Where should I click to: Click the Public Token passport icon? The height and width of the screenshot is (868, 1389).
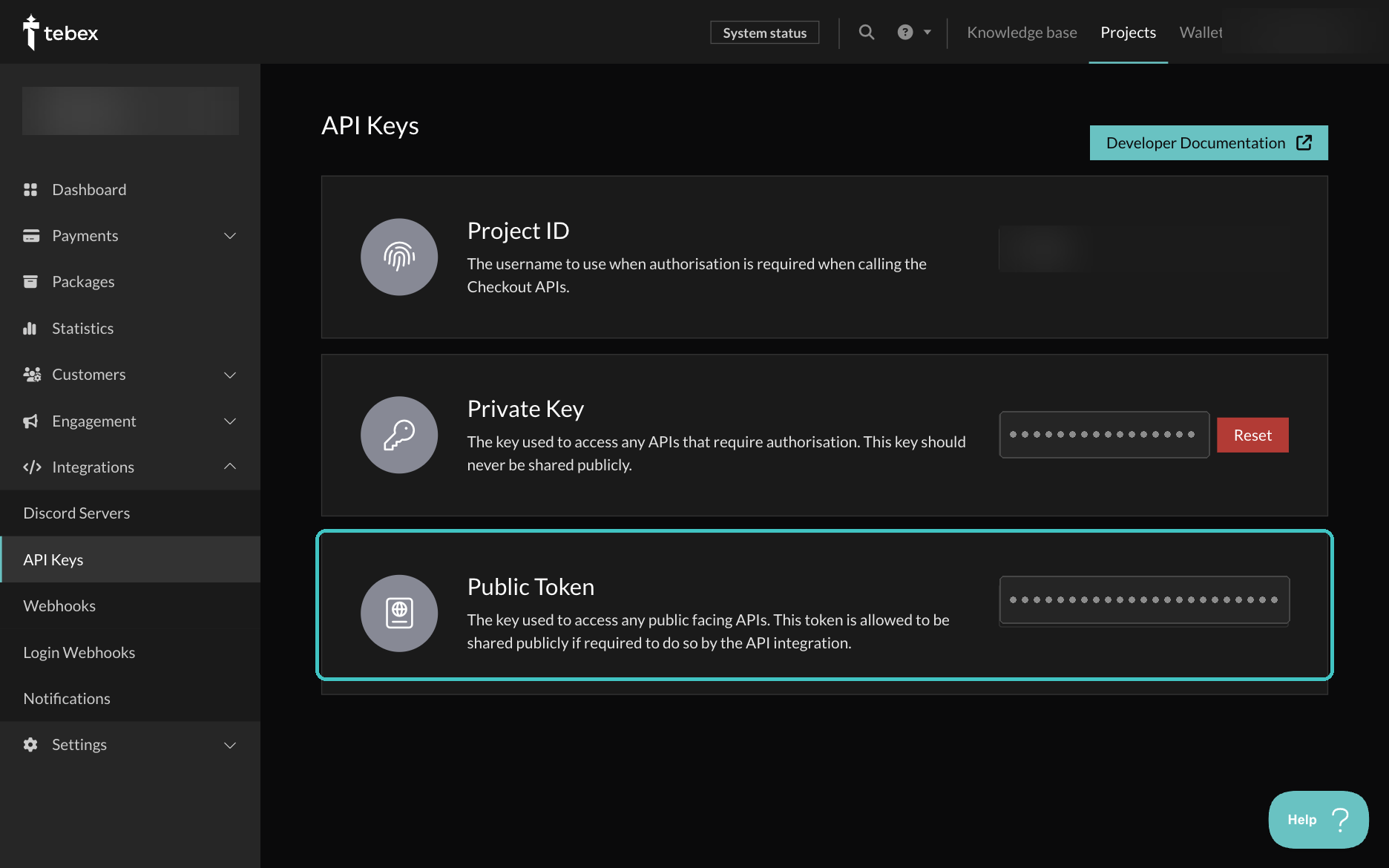(399, 614)
